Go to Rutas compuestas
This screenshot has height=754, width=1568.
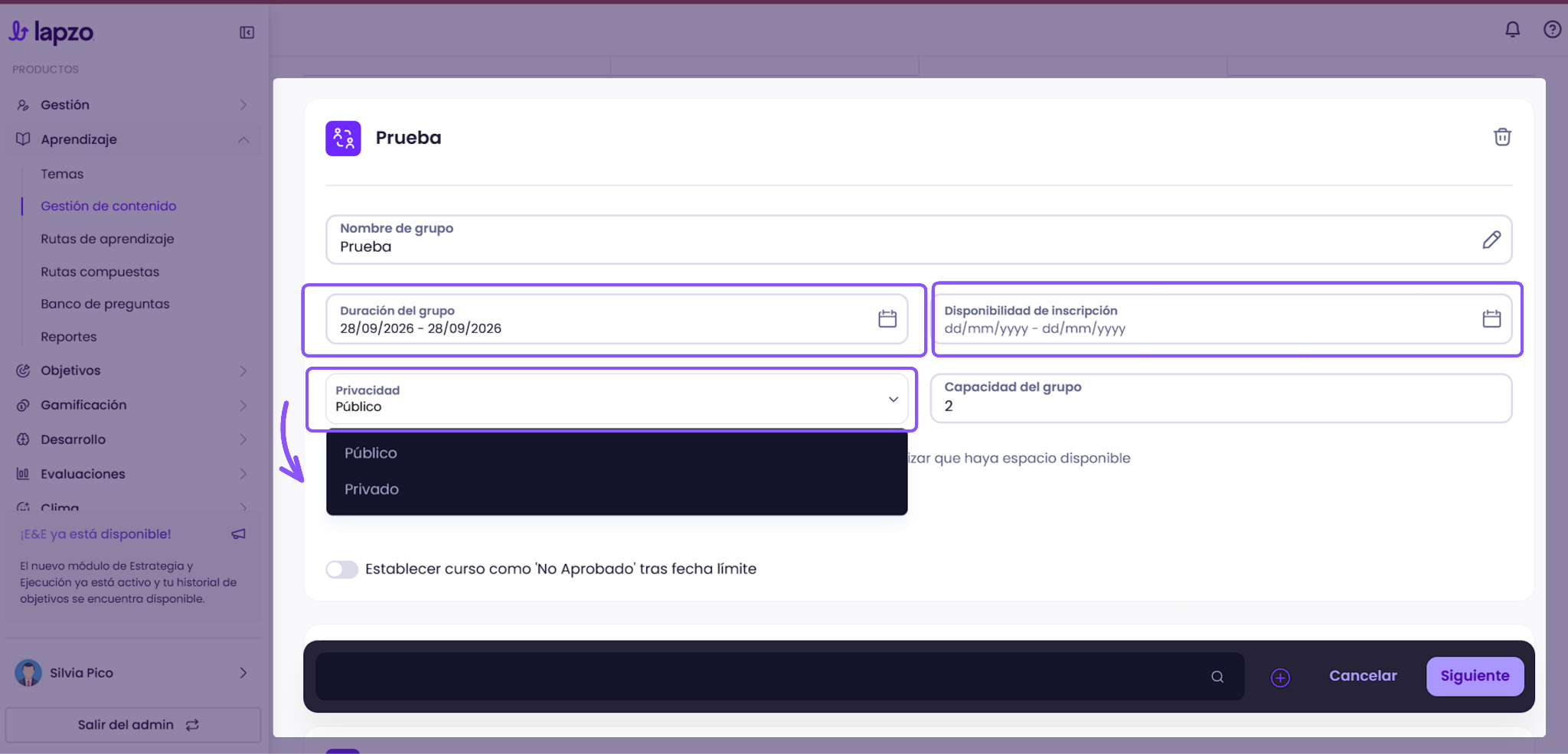click(100, 272)
